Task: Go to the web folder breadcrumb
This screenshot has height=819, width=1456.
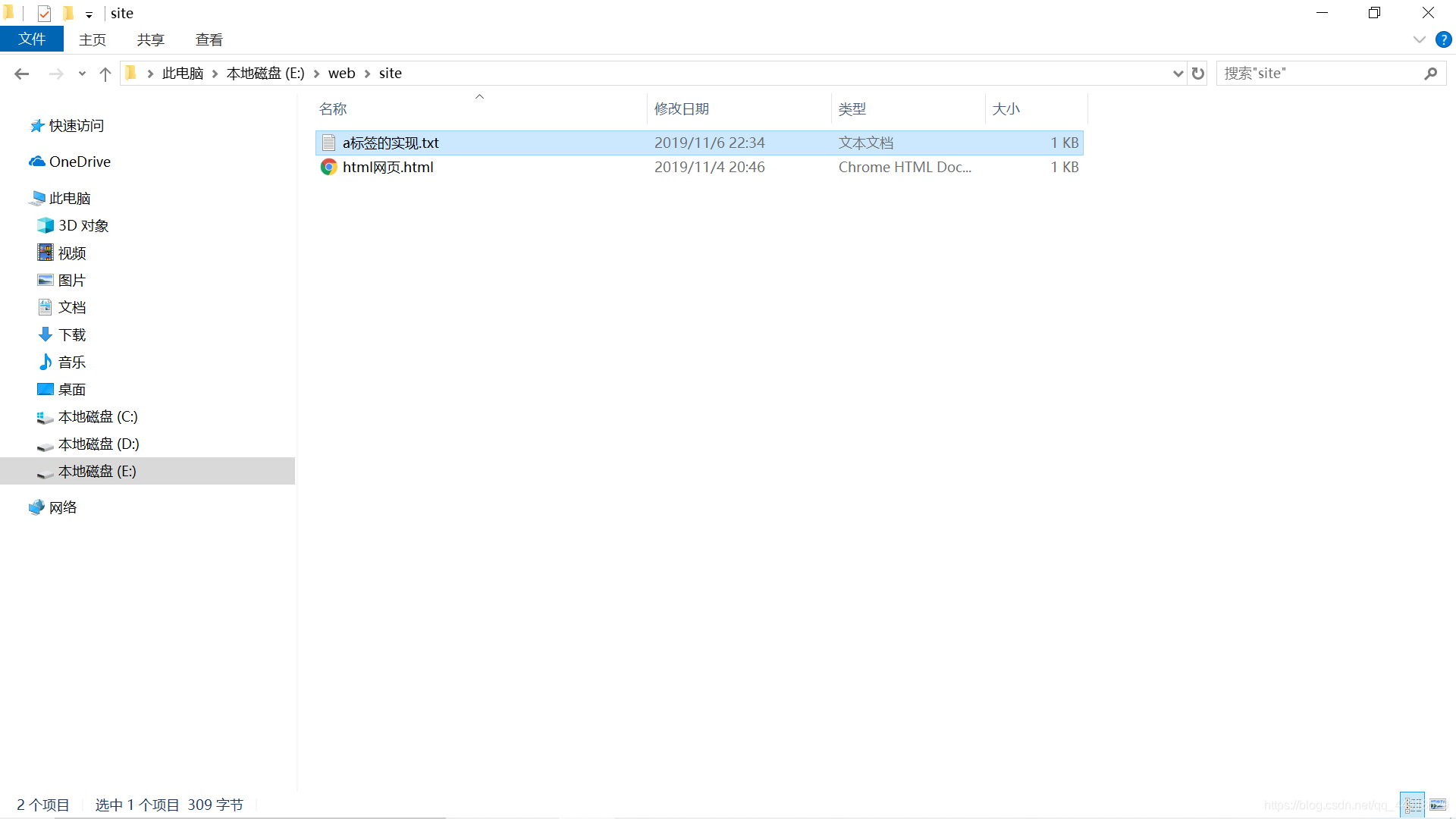Action: point(341,74)
